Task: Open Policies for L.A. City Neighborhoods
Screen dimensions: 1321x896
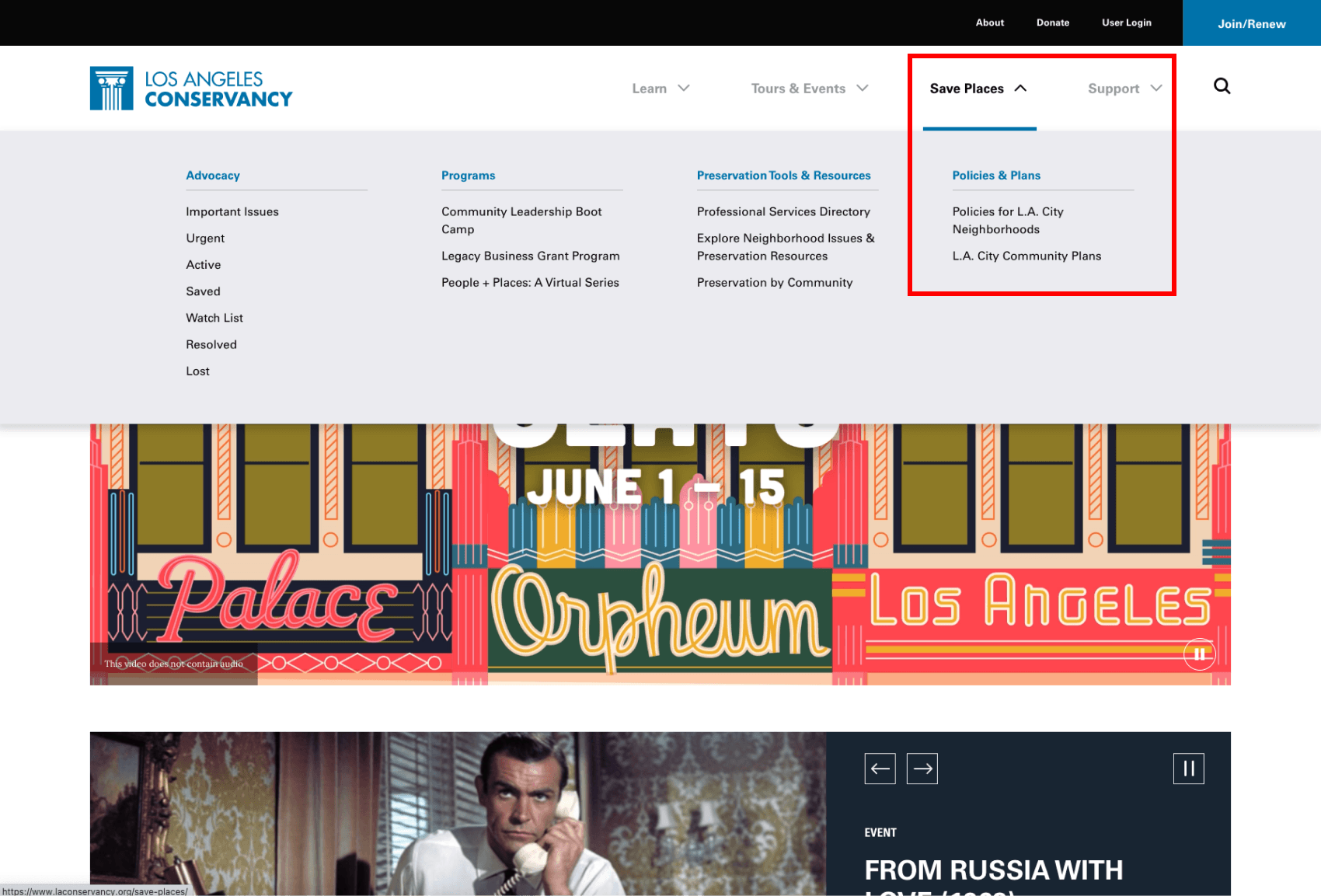Action: [x=1008, y=220]
